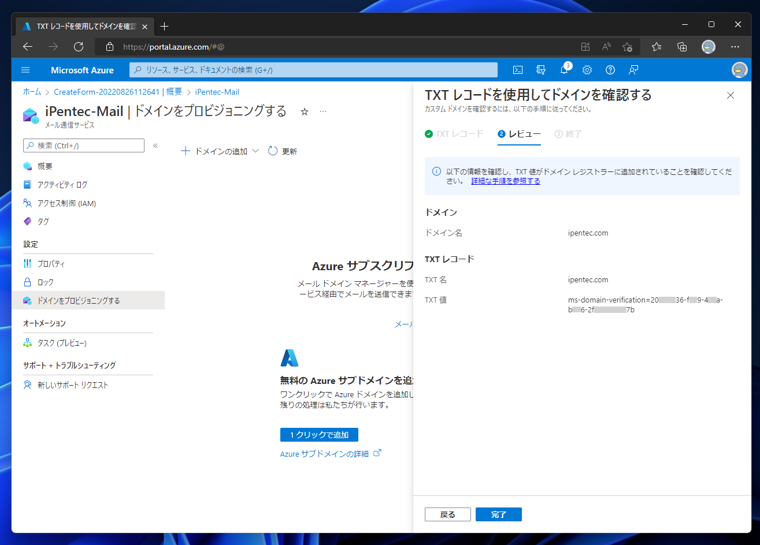Open the notifications bell

pyautogui.click(x=564, y=70)
